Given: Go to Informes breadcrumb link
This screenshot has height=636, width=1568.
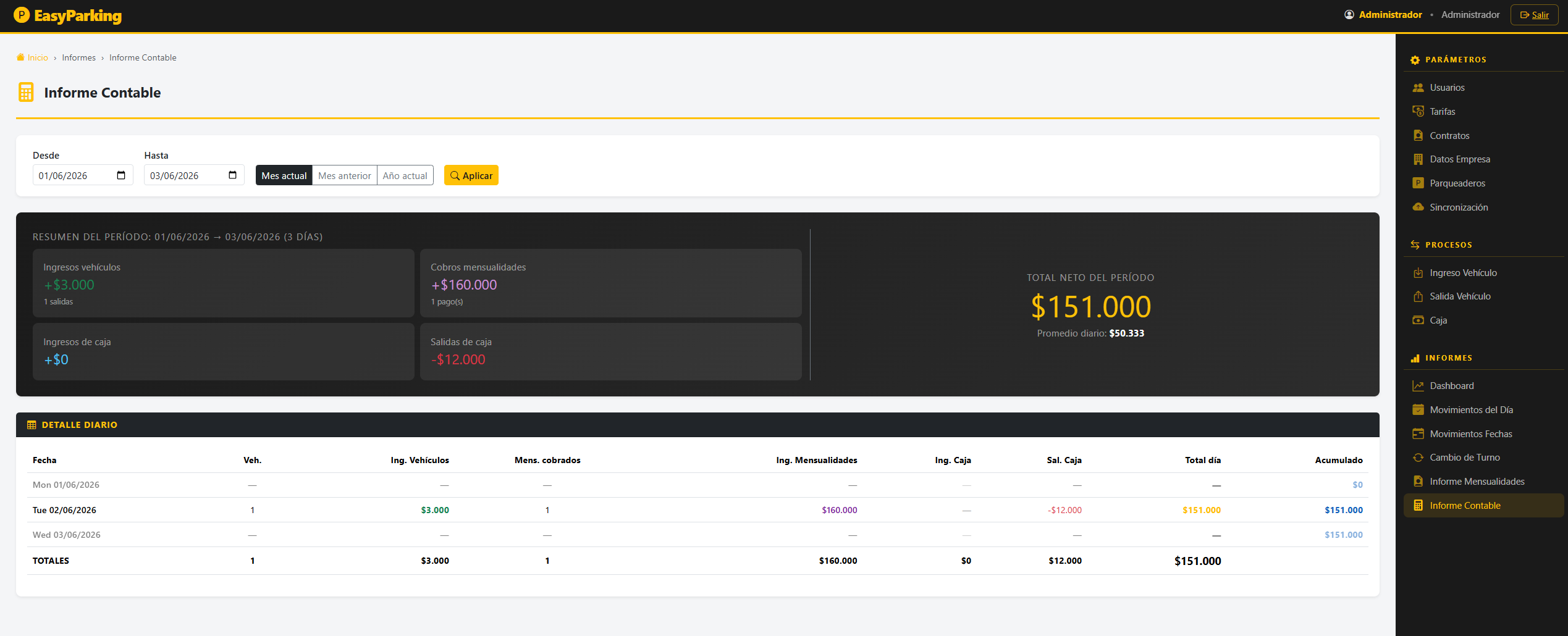Looking at the screenshot, I should coord(79,57).
